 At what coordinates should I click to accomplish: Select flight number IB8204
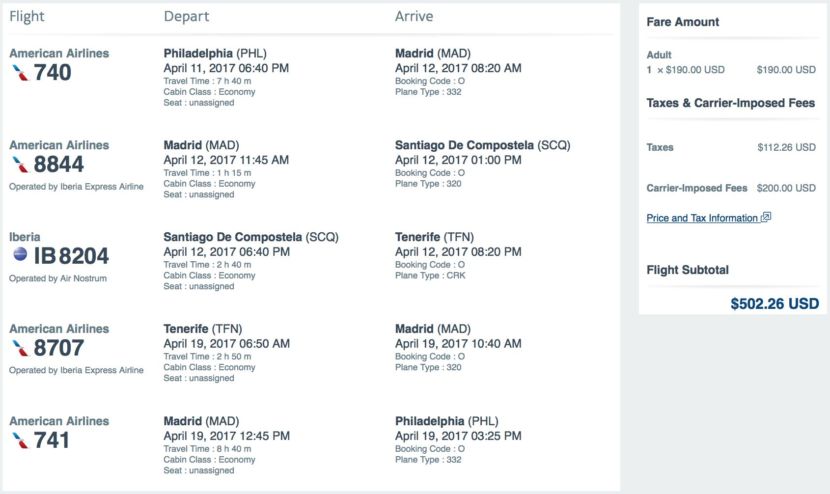(x=71, y=256)
